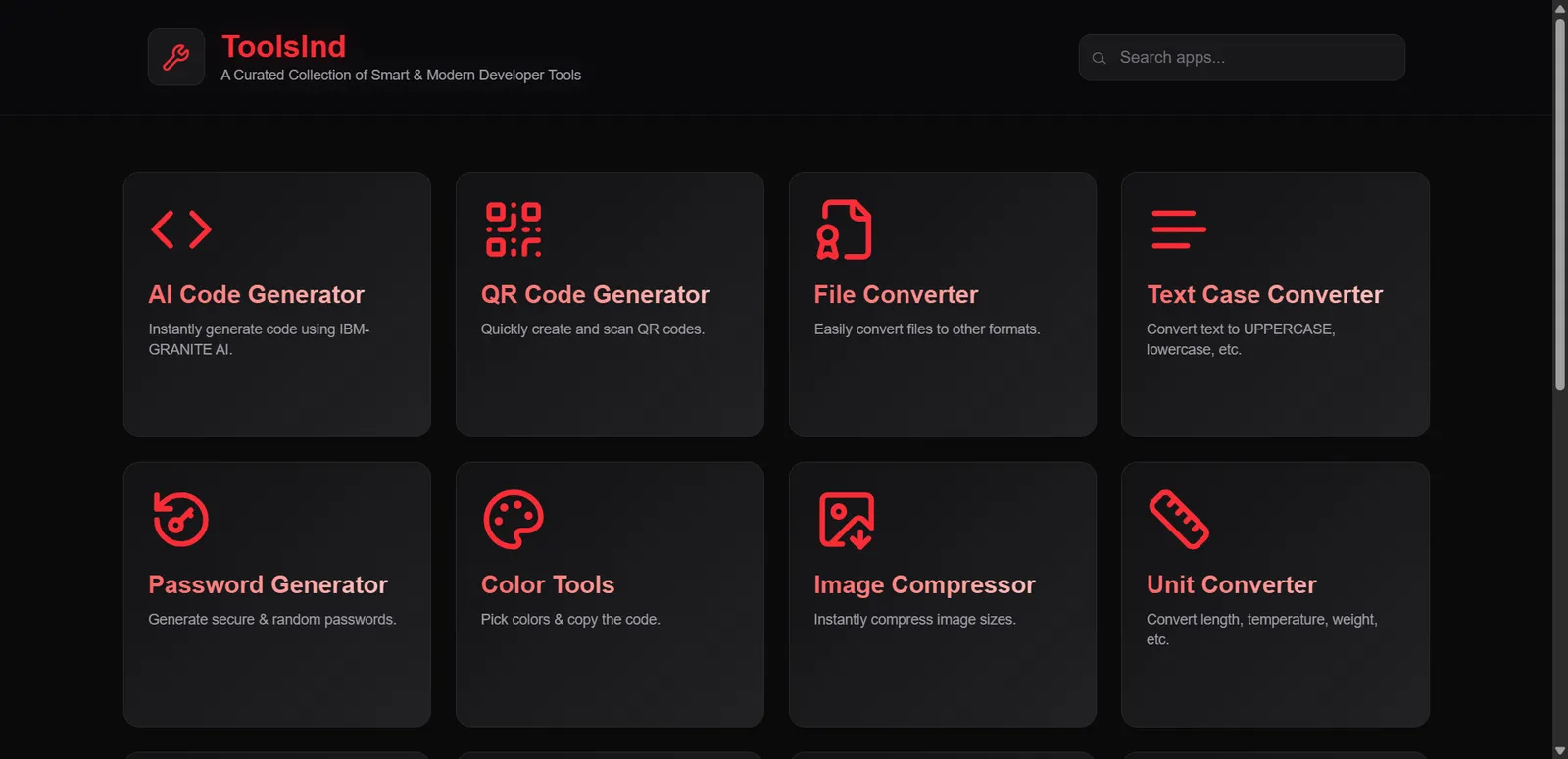This screenshot has width=1568, height=759.
Task: Open the AI Code Generator title link
Action: pos(256,295)
